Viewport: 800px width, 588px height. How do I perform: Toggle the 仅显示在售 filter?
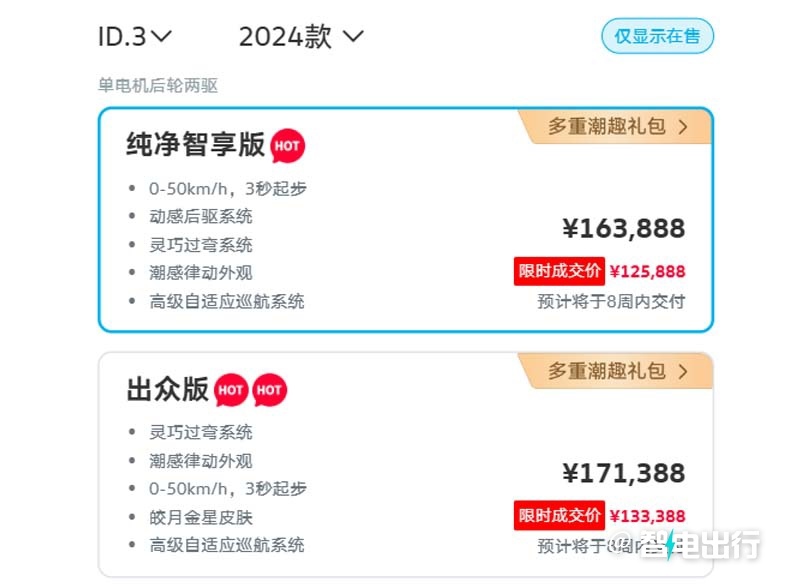coord(657,36)
